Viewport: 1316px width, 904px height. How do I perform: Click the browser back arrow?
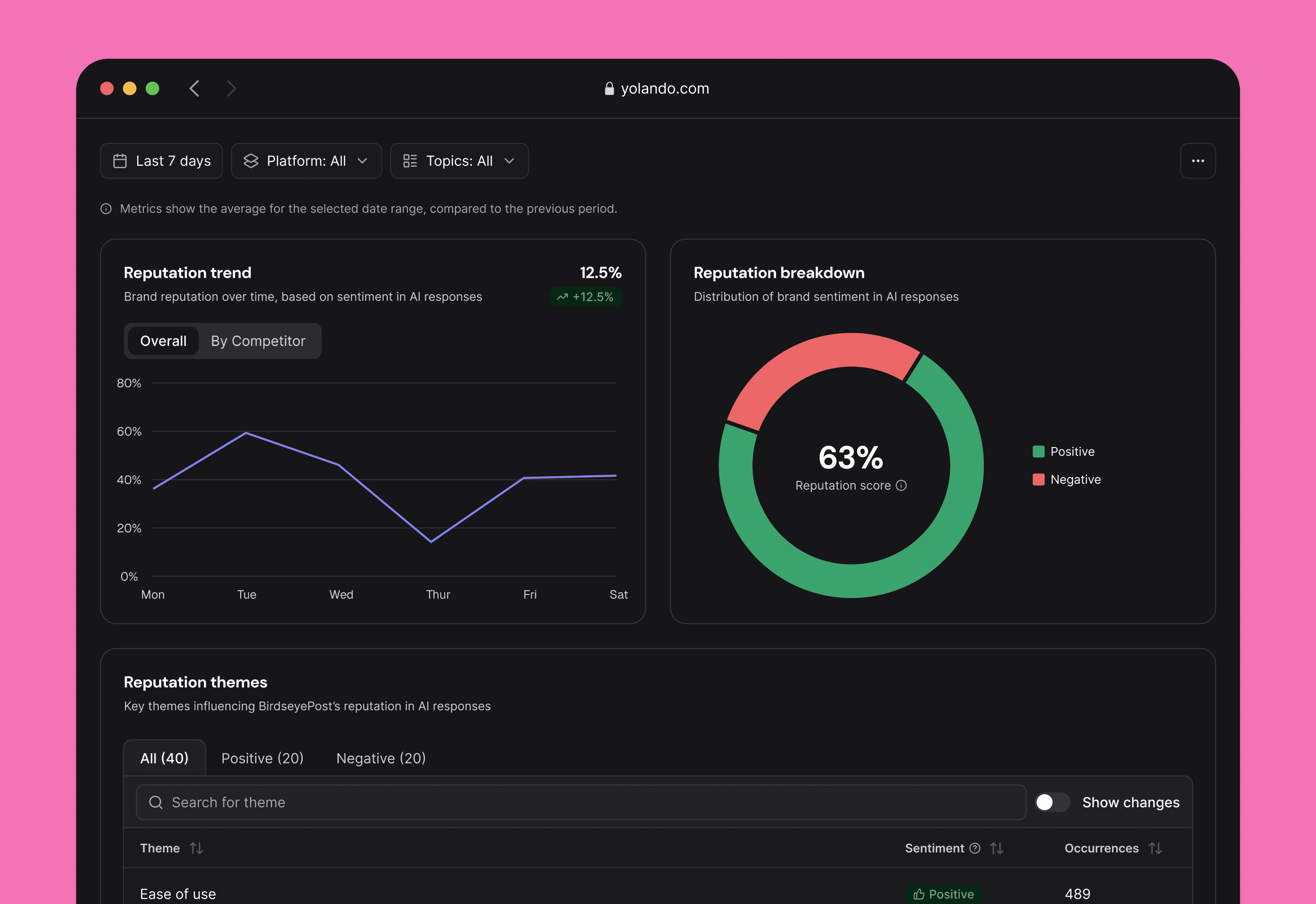coord(194,88)
